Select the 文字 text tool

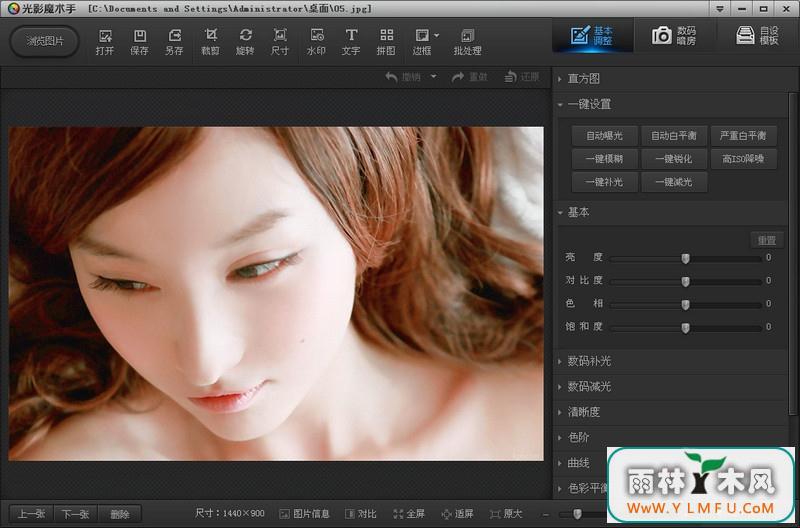351,42
